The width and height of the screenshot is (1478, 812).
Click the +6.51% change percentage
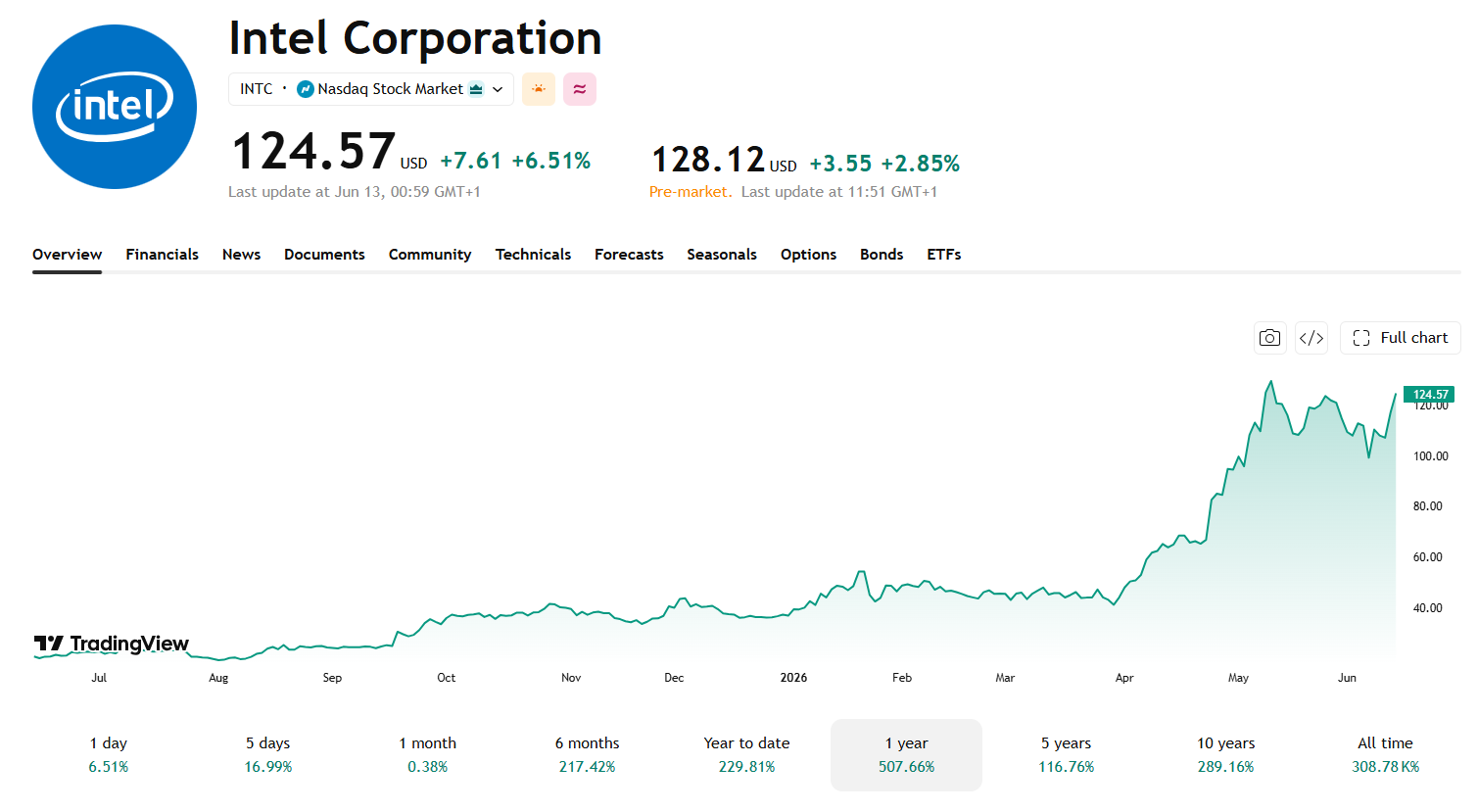tap(551, 161)
